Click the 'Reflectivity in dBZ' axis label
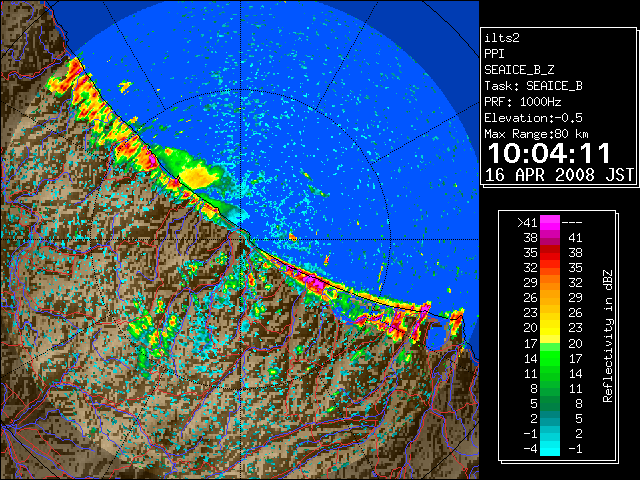Screen dimensions: 640x480 click(x=608, y=336)
